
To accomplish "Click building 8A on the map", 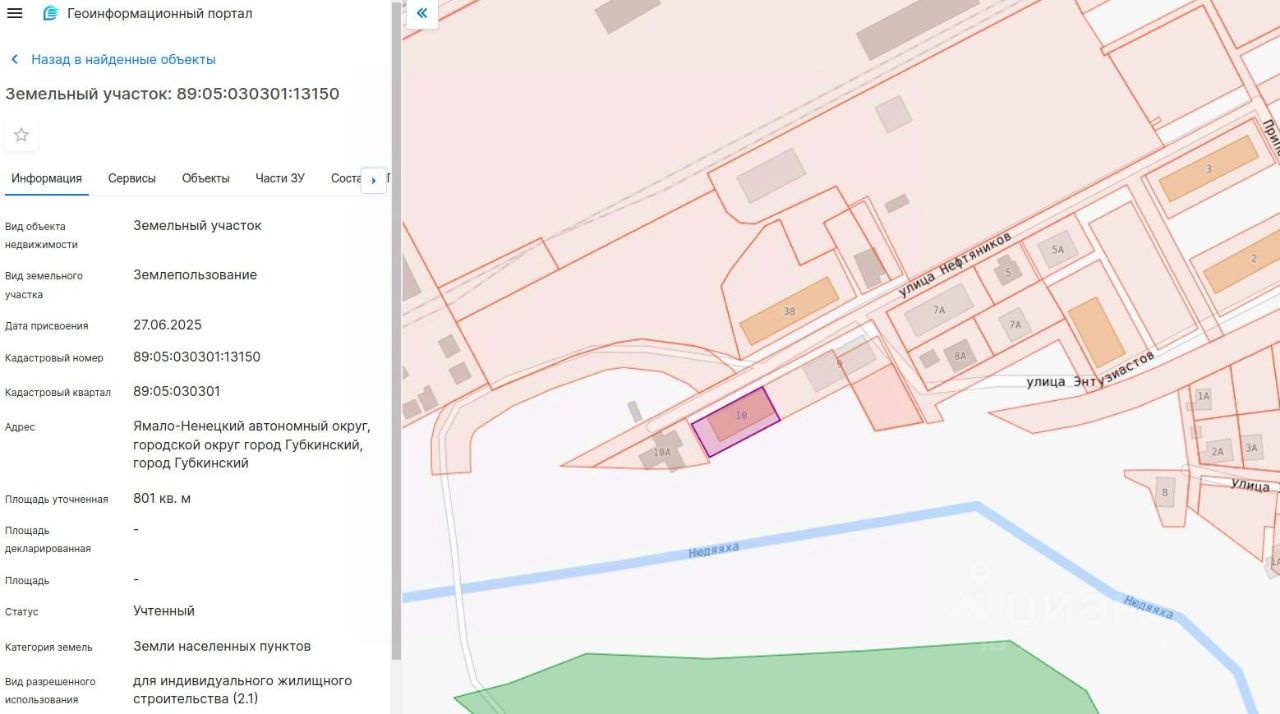I will 961,355.
